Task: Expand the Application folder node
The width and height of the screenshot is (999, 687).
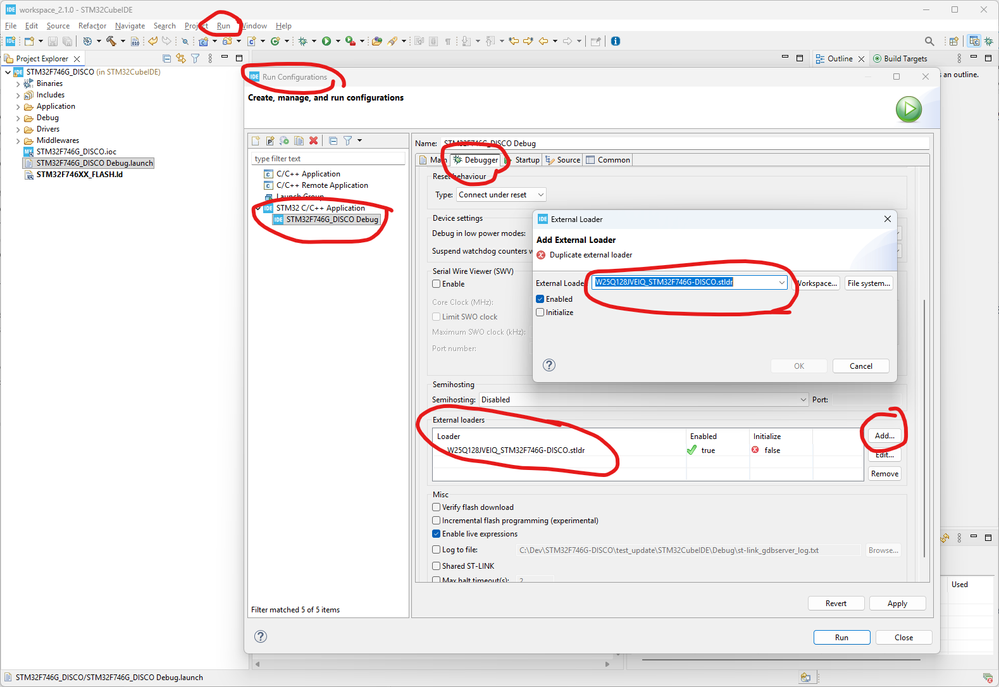Action: pos(18,106)
